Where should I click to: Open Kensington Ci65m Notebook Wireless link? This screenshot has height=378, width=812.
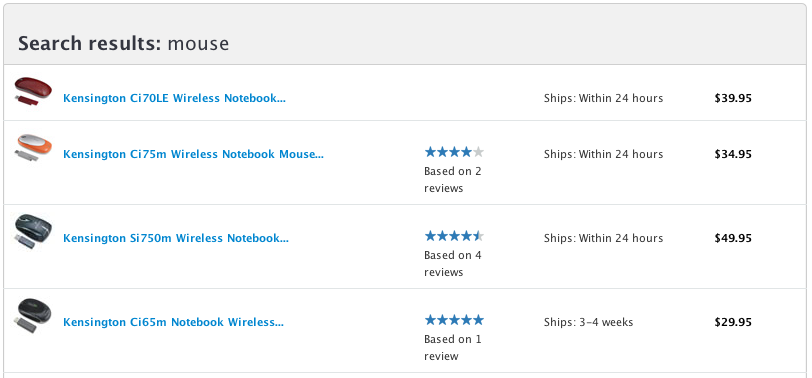173,322
